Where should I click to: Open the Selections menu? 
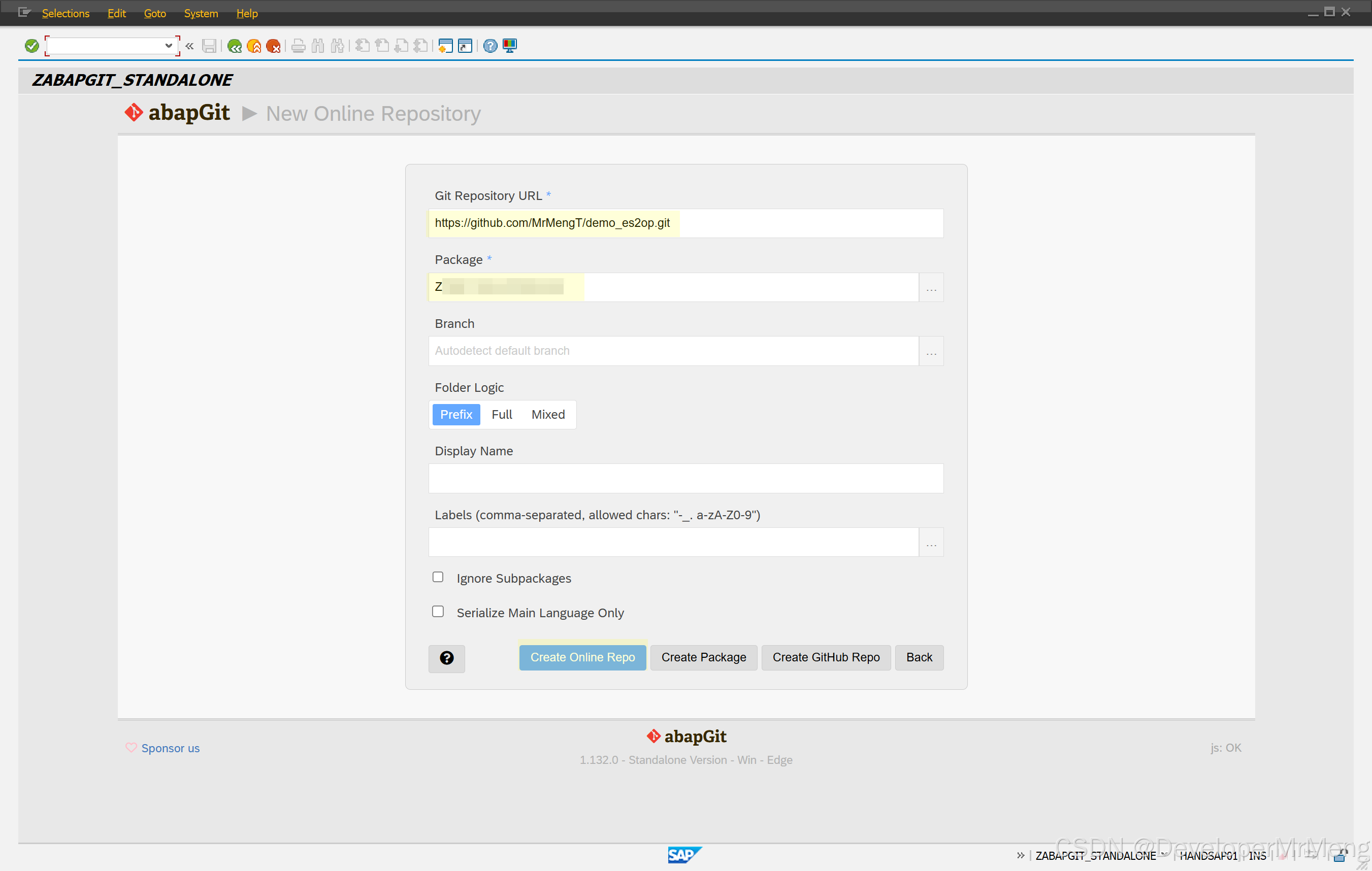66,13
